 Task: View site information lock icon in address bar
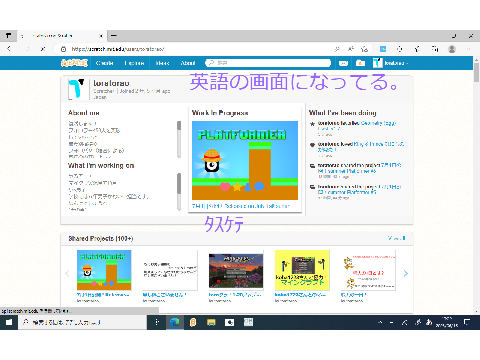click(63, 49)
